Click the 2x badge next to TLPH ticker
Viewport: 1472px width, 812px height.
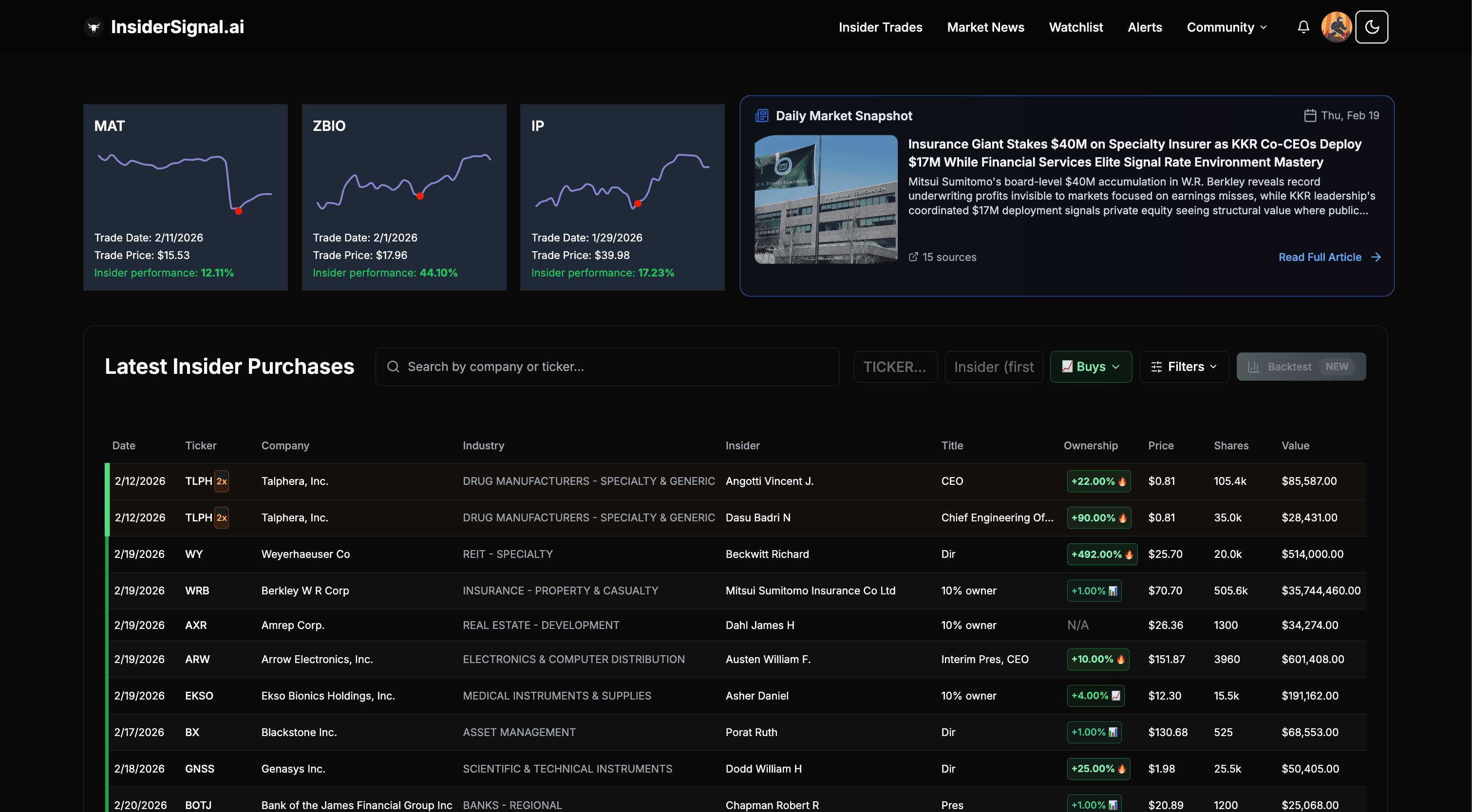pyautogui.click(x=222, y=481)
